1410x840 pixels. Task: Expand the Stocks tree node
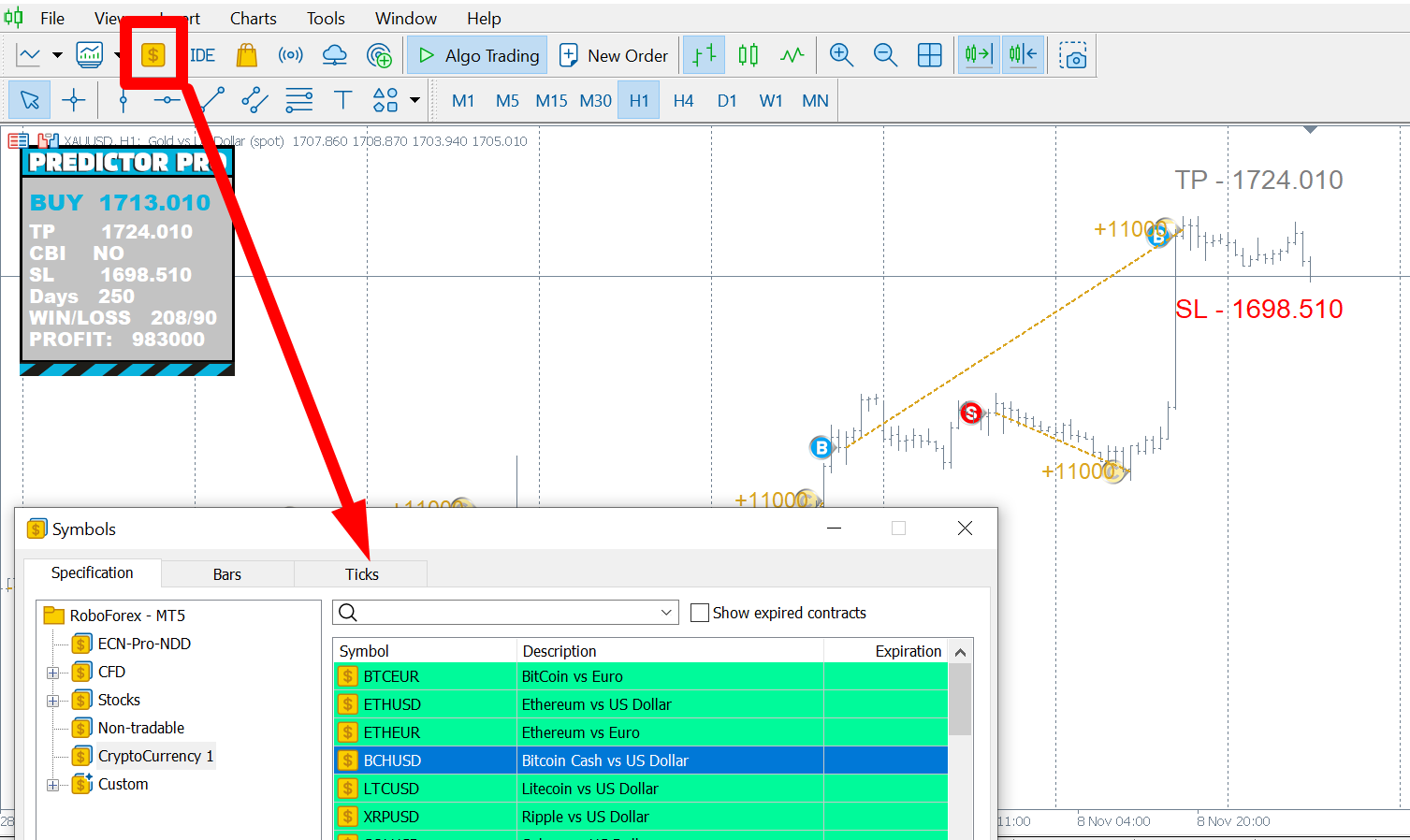pos(53,701)
